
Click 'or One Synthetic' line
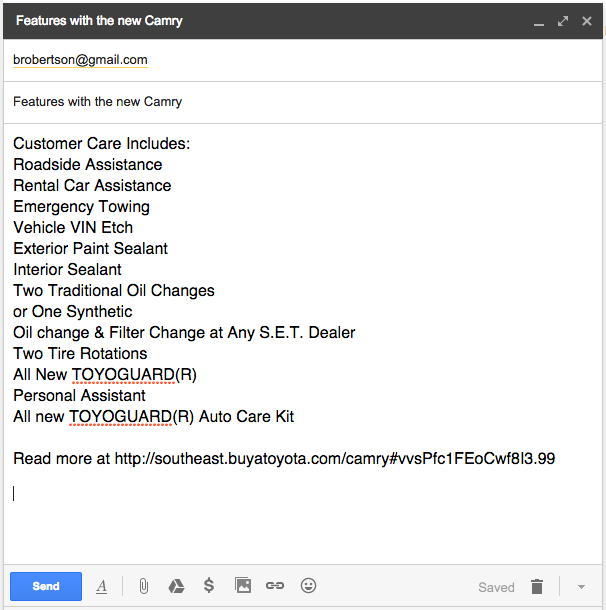click(x=73, y=312)
